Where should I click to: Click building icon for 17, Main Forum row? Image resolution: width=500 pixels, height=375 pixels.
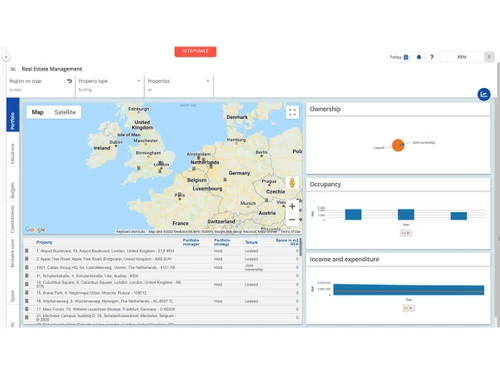27,309
